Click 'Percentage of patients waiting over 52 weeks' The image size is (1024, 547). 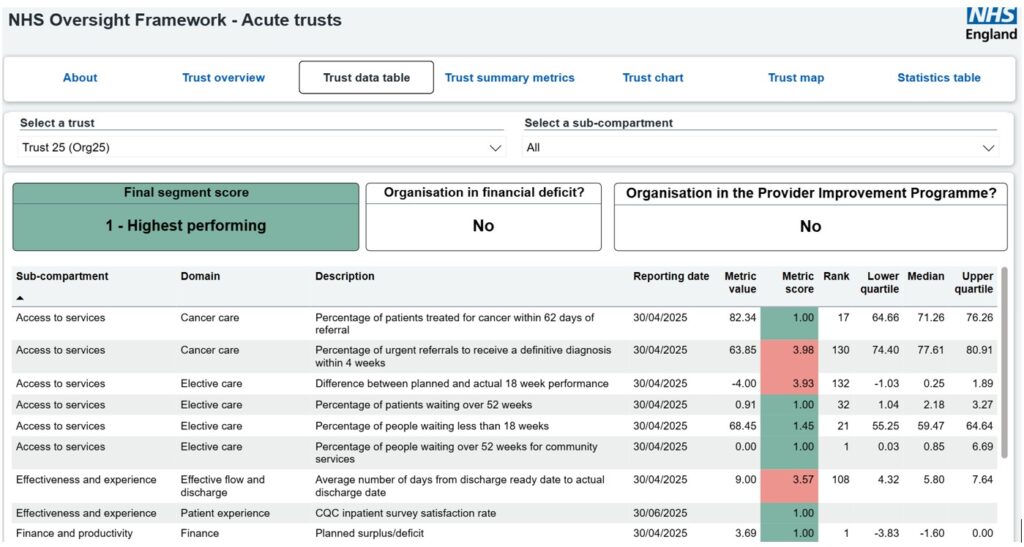423,405
